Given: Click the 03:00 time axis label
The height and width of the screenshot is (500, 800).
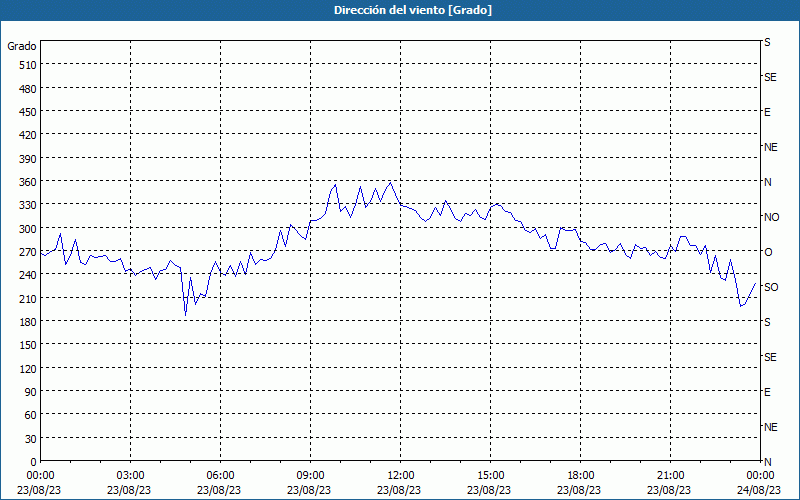Looking at the screenshot, I should click(x=131, y=476).
